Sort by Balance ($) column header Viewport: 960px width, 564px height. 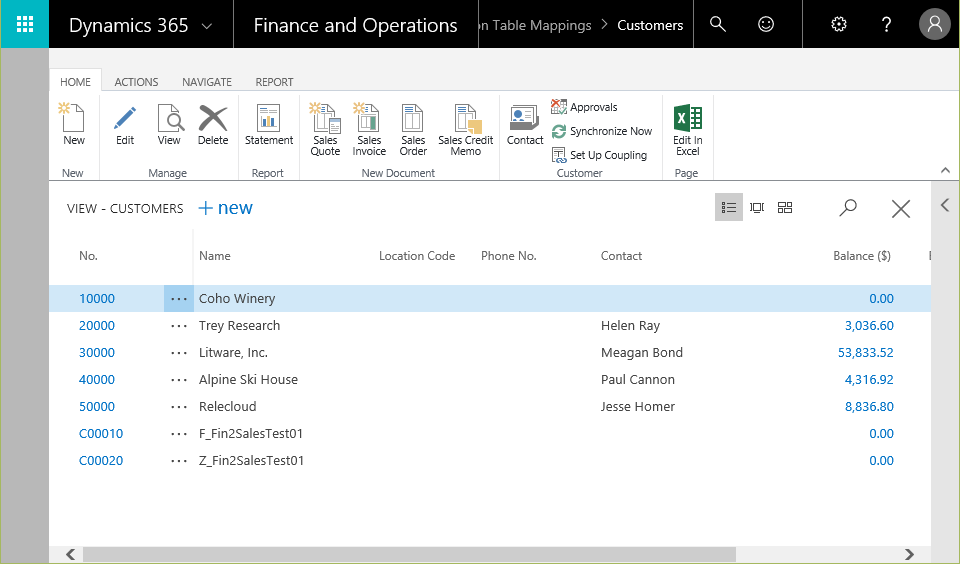click(x=862, y=256)
